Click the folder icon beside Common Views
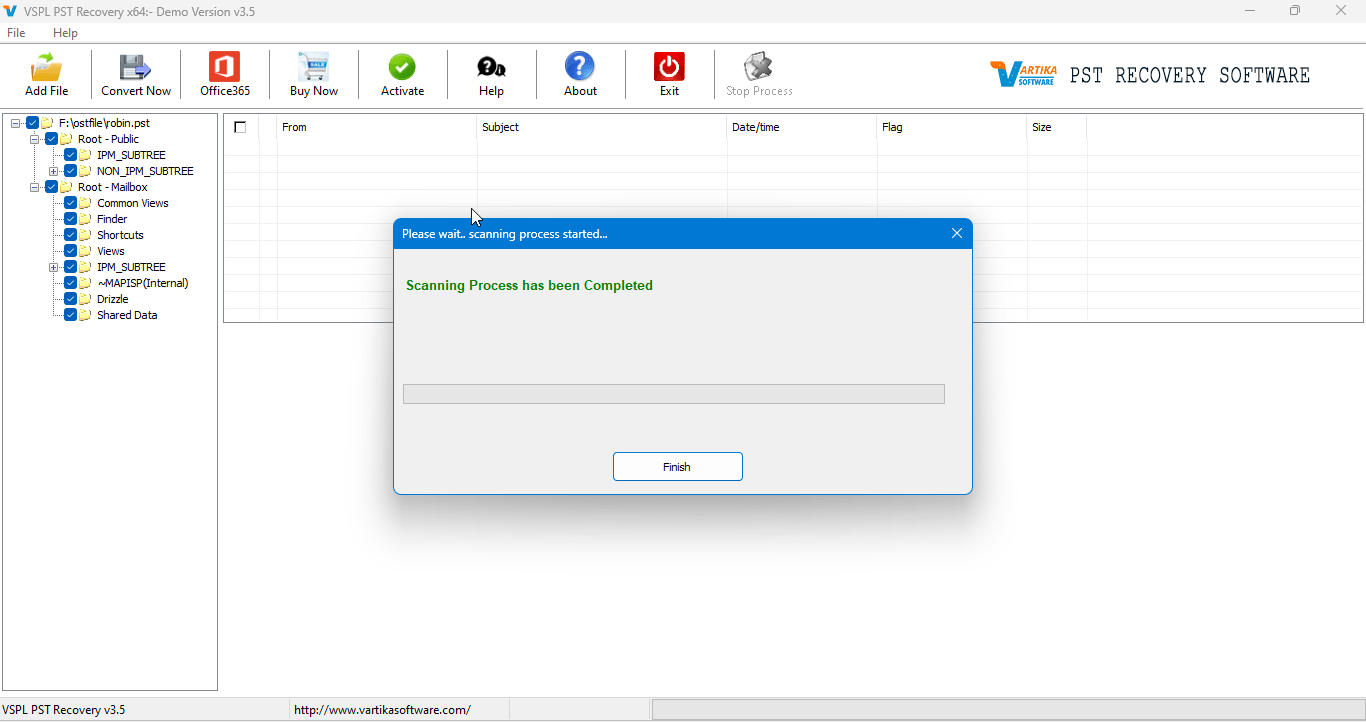This screenshot has height=722, width=1366. coord(86,203)
